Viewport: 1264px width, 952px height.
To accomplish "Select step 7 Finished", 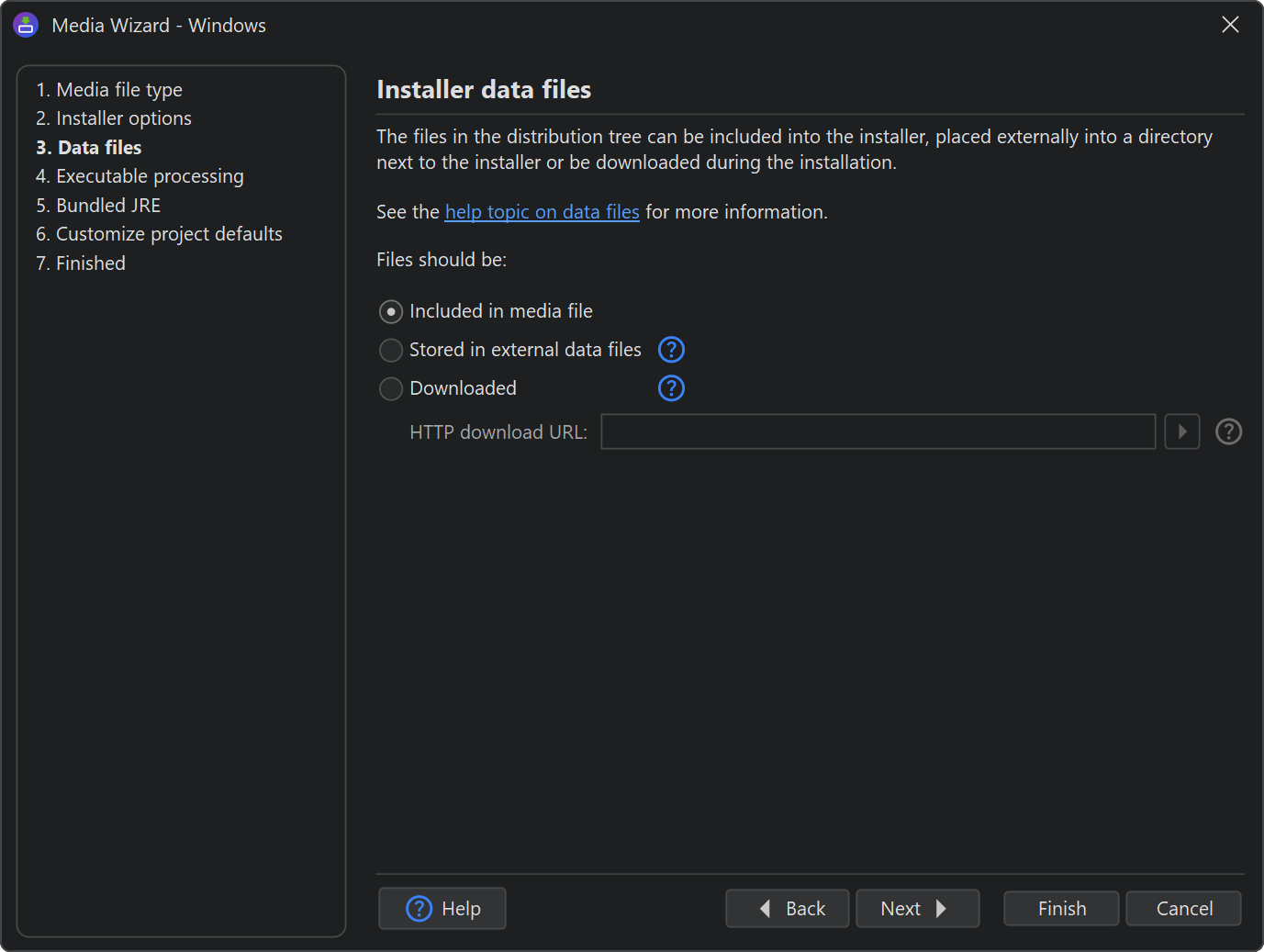I will pos(81,263).
